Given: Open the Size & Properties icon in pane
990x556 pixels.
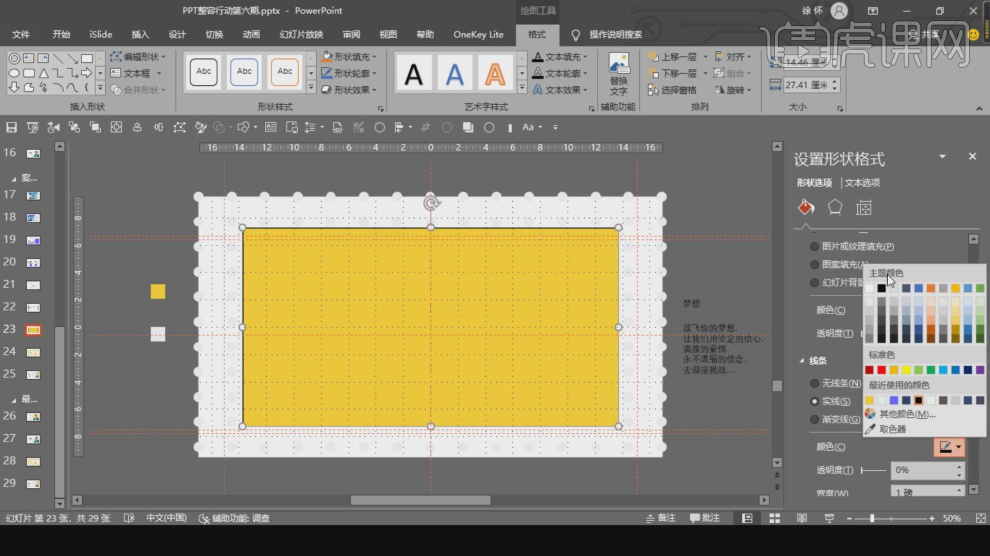Looking at the screenshot, I should pyautogui.click(x=864, y=208).
